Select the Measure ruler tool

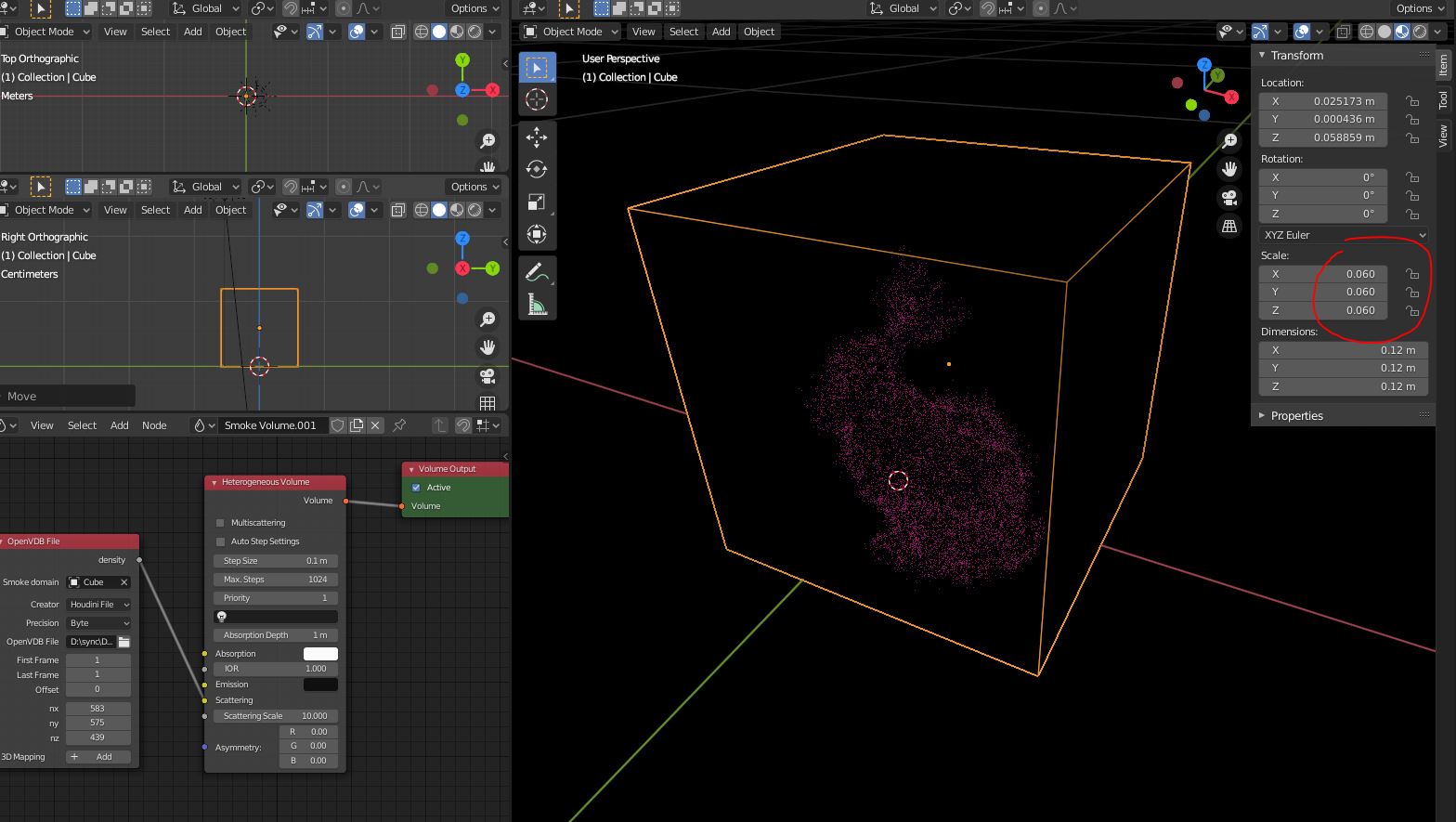point(537,305)
